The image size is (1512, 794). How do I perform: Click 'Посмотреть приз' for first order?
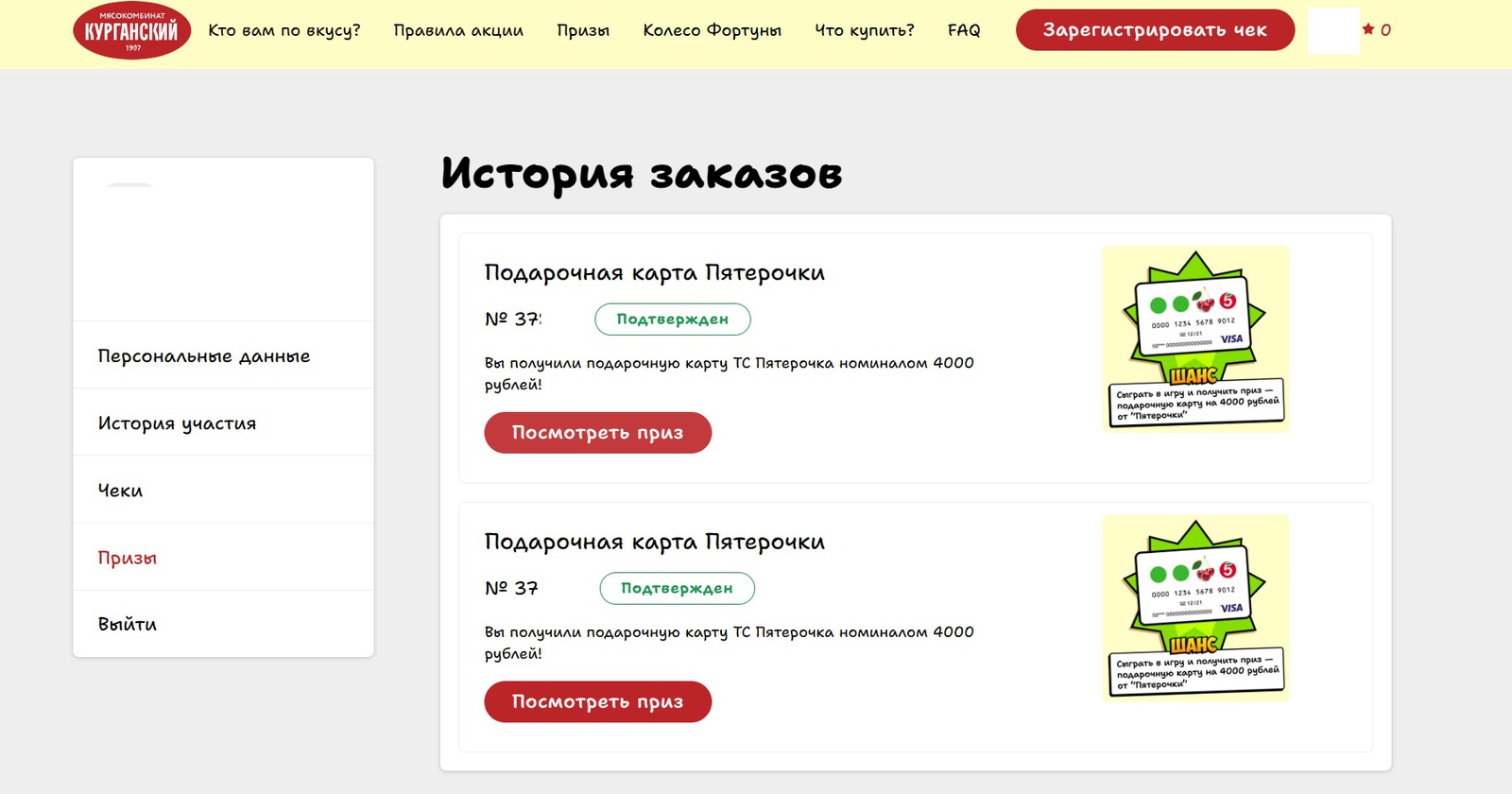(597, 433)
